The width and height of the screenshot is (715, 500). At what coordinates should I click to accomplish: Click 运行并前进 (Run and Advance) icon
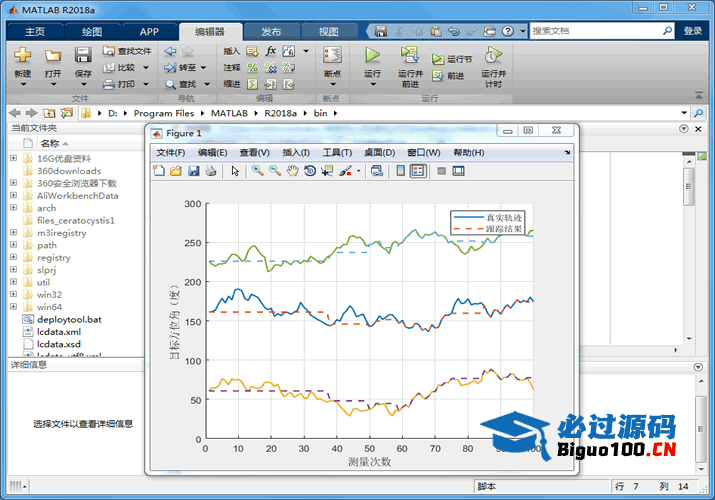coord(410,55)
